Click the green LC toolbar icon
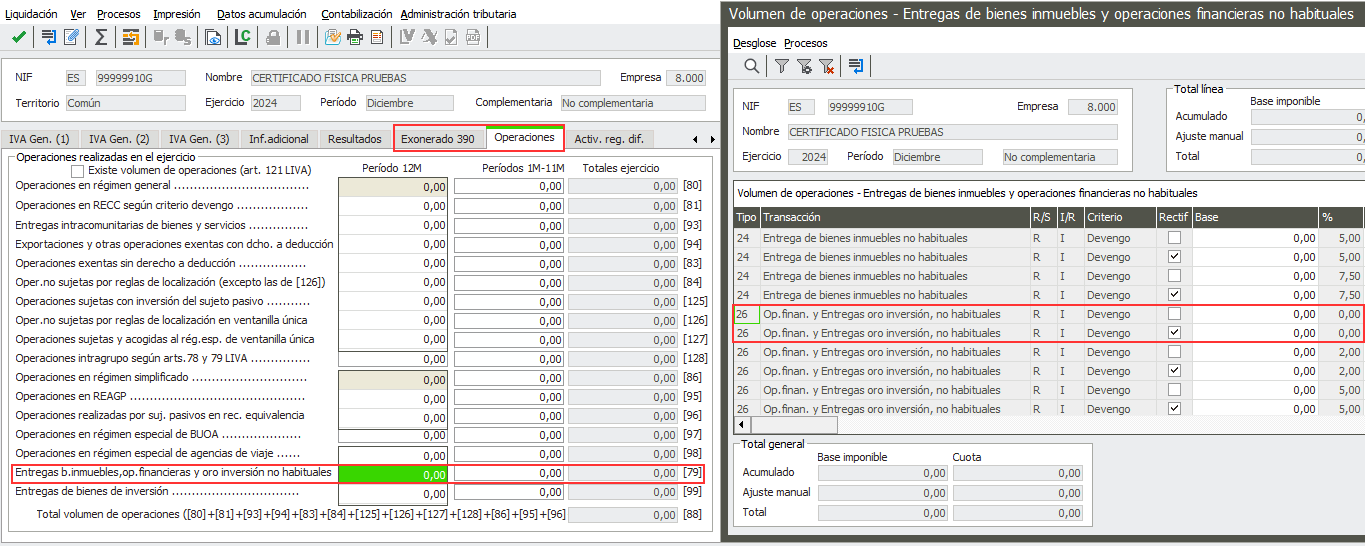1365x546 pixels. pos(242,37)
